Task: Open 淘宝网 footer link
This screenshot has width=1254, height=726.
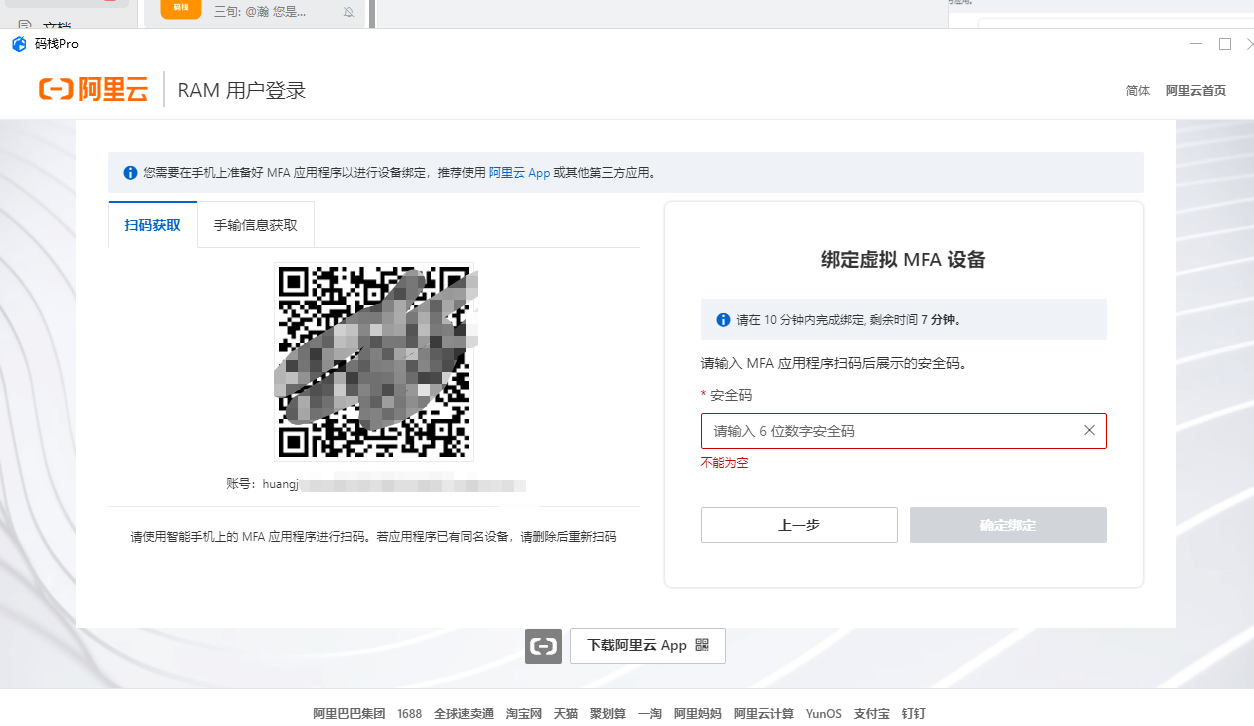Action: point(524,713)
